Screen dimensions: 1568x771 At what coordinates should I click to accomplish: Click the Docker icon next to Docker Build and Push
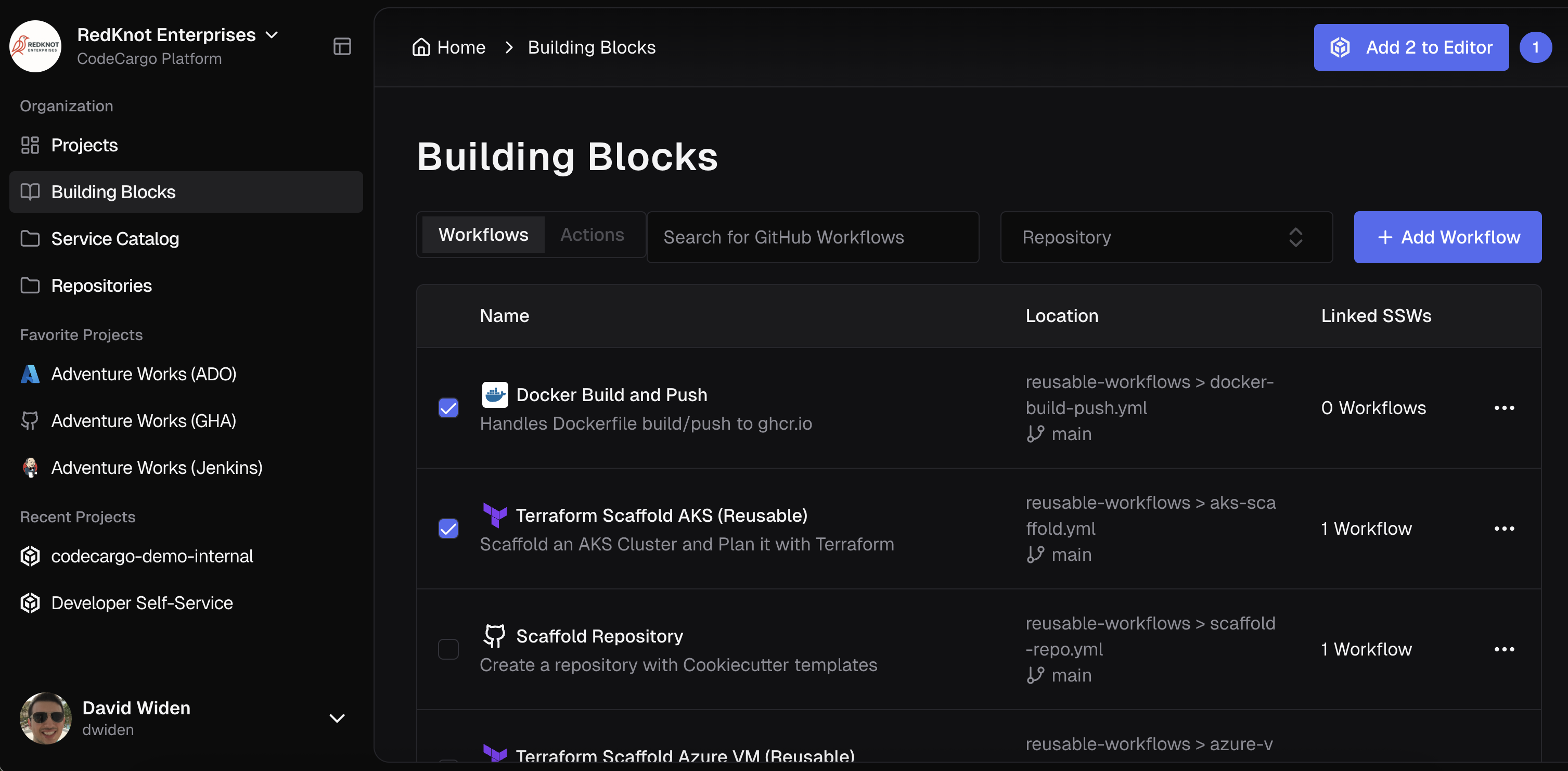click(495, 394)
